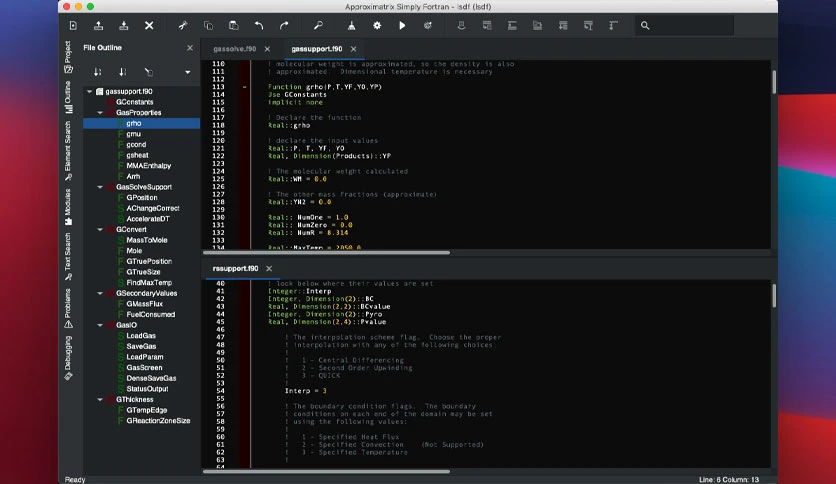Viewport: 836px width, 484px height.
Task: Collapse the GasSolveSupport module node
Action: point(100,187)
